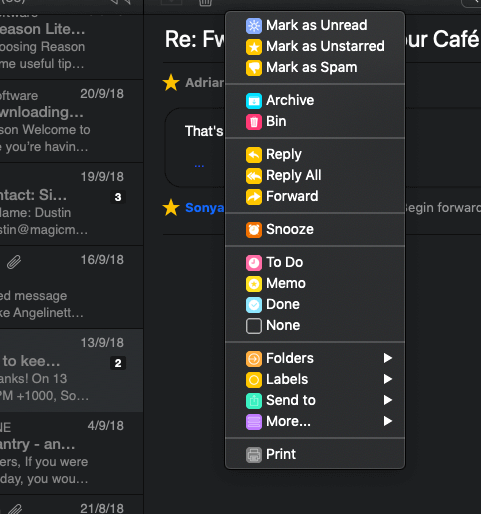The image size is (481, 514).
Task: Expand the Labels submenu arrow
Action: pos(387,379)
